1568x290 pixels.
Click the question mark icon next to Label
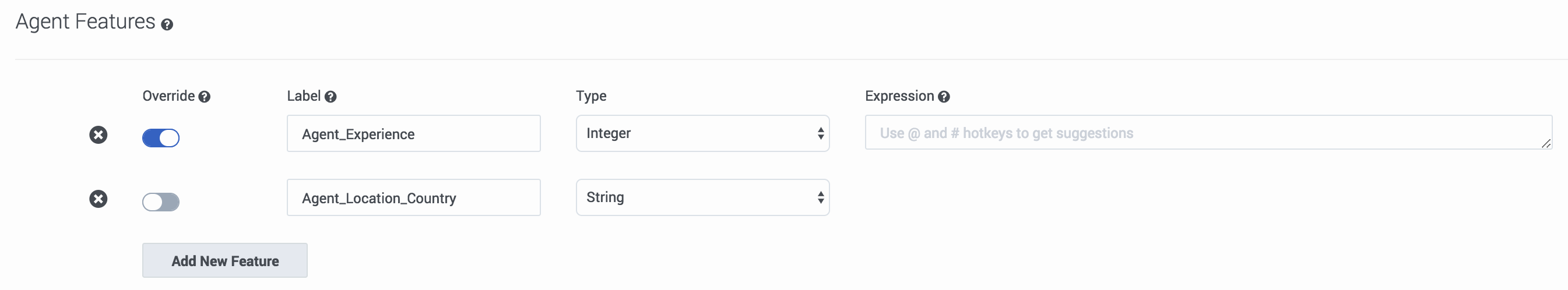pos(331,97)
